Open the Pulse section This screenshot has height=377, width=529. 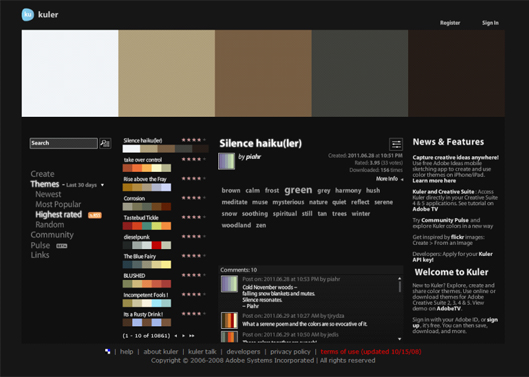point(40,245)
